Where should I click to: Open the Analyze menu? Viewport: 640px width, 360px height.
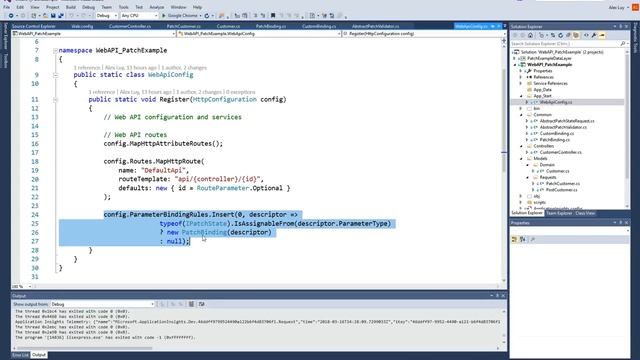pyautogui.click(x=156, y=7)
